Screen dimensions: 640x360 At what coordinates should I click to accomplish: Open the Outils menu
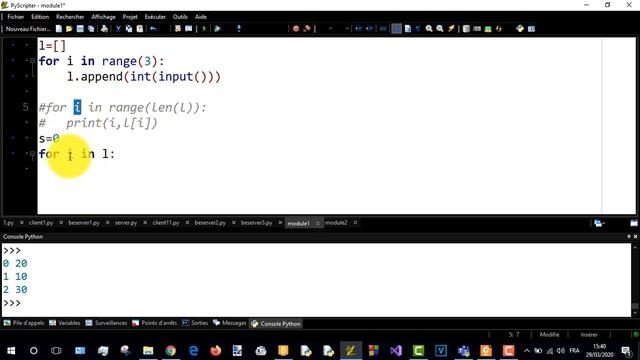(x=180, y=17)
